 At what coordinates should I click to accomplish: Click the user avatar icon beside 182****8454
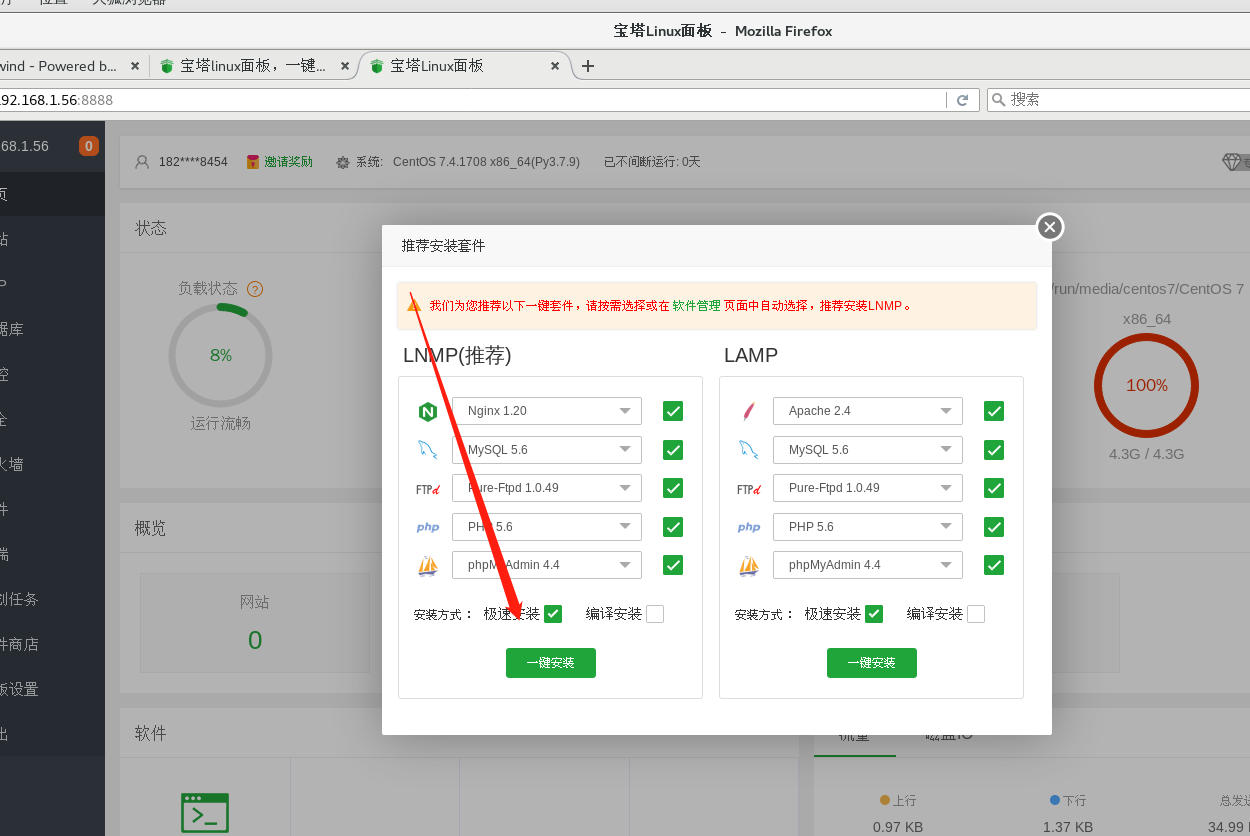pyautogui.click(x=142, y=162)
